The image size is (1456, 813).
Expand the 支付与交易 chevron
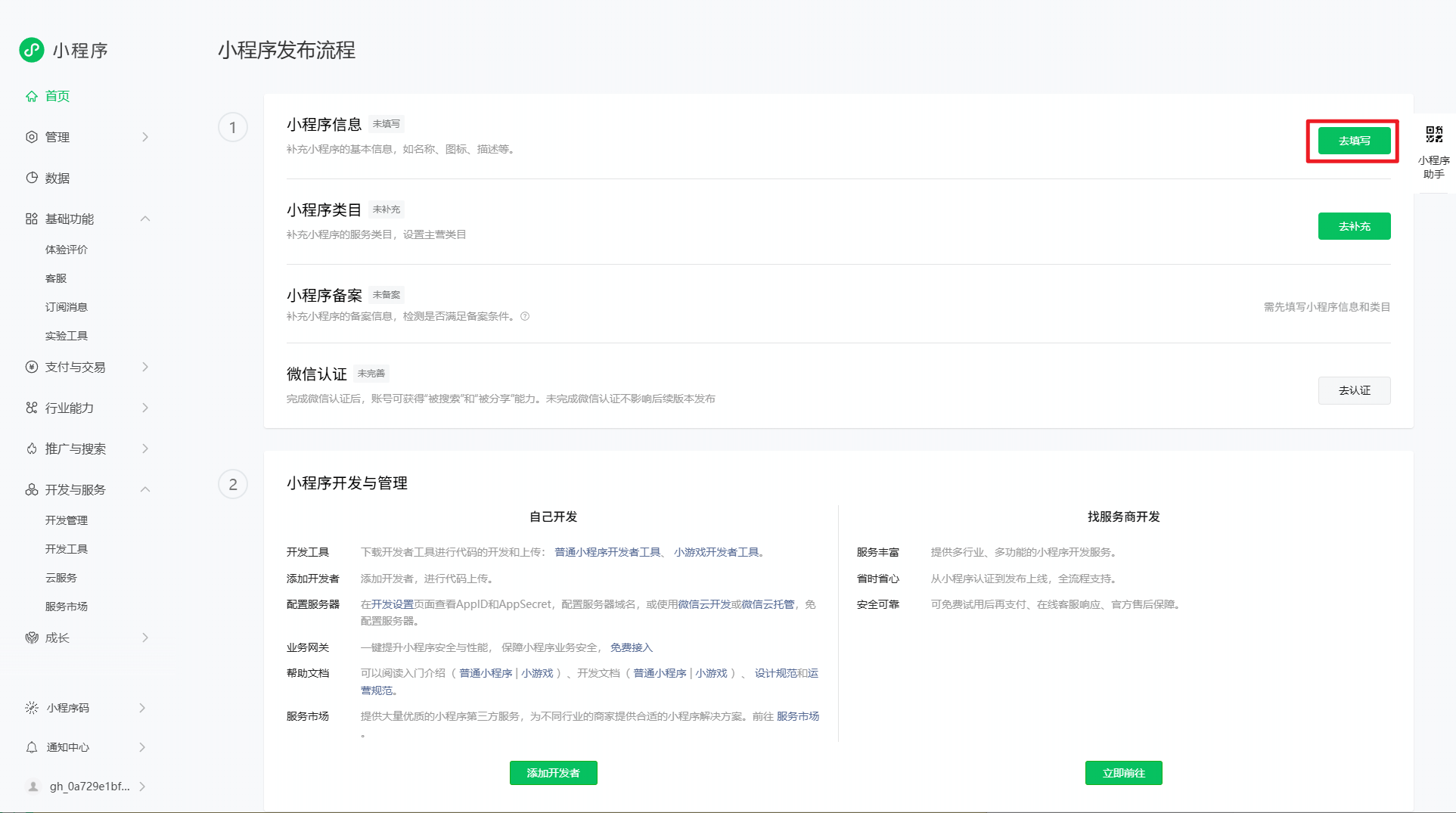coord(145,367)
